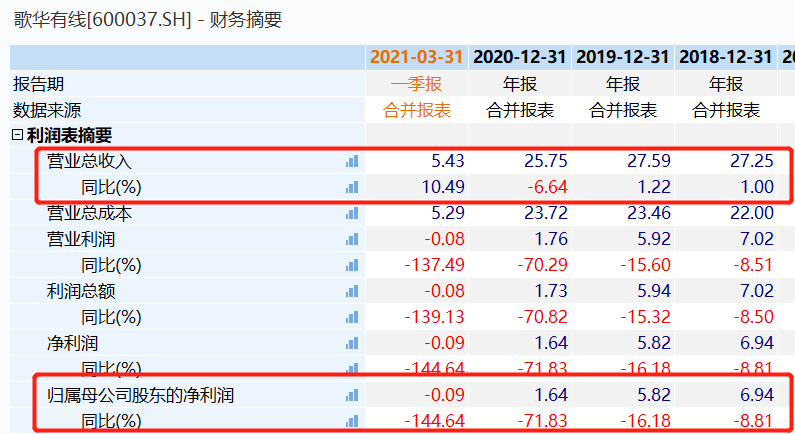Select total profit growth -15.32

(645, 317)
